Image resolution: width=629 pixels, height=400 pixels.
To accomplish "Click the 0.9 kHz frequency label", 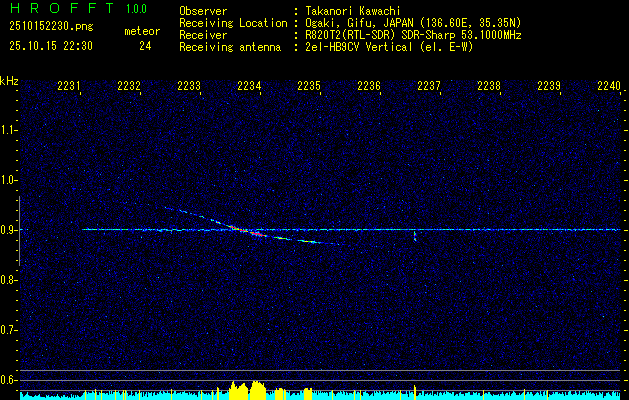I will coord(8,230).
